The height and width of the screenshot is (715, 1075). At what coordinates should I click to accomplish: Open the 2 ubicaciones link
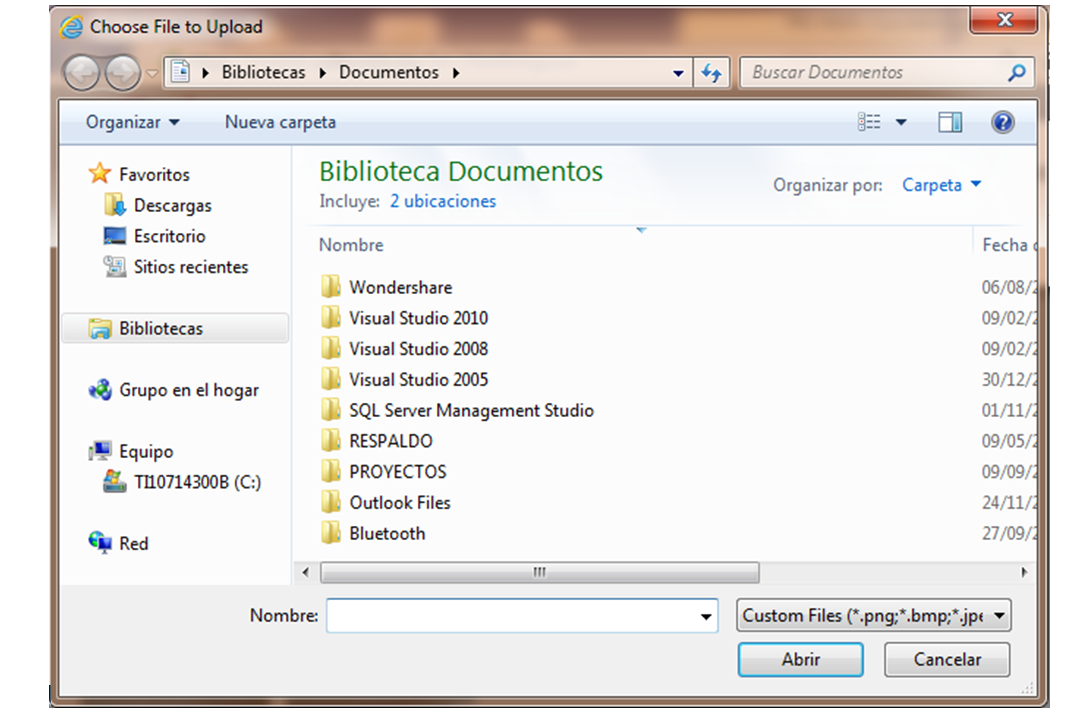click(x=442, y=201)
